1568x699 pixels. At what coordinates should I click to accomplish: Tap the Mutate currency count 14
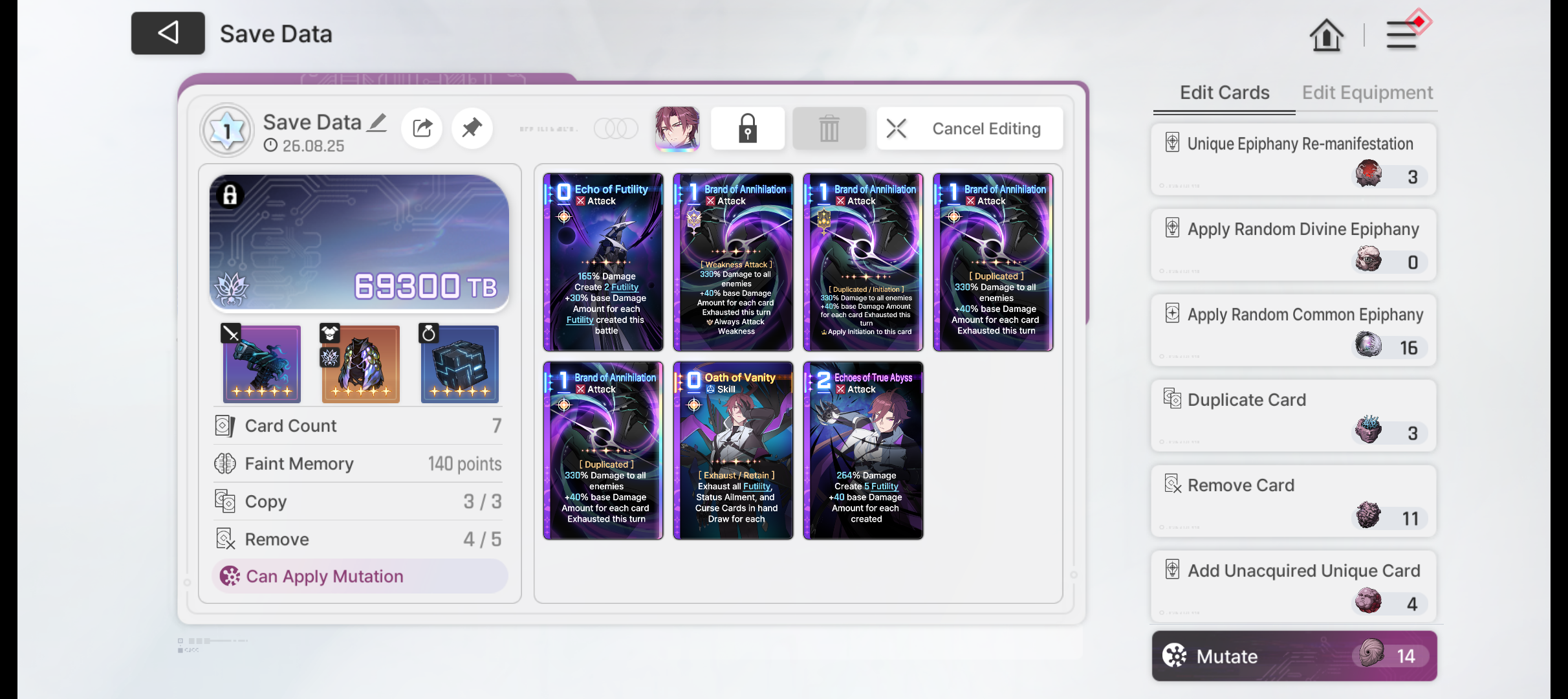(1406, 656)
